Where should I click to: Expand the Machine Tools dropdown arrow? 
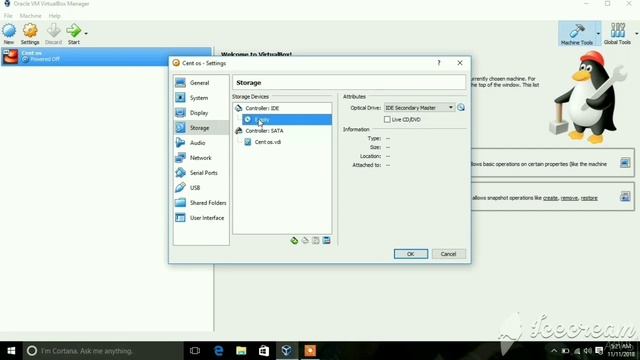598,33
